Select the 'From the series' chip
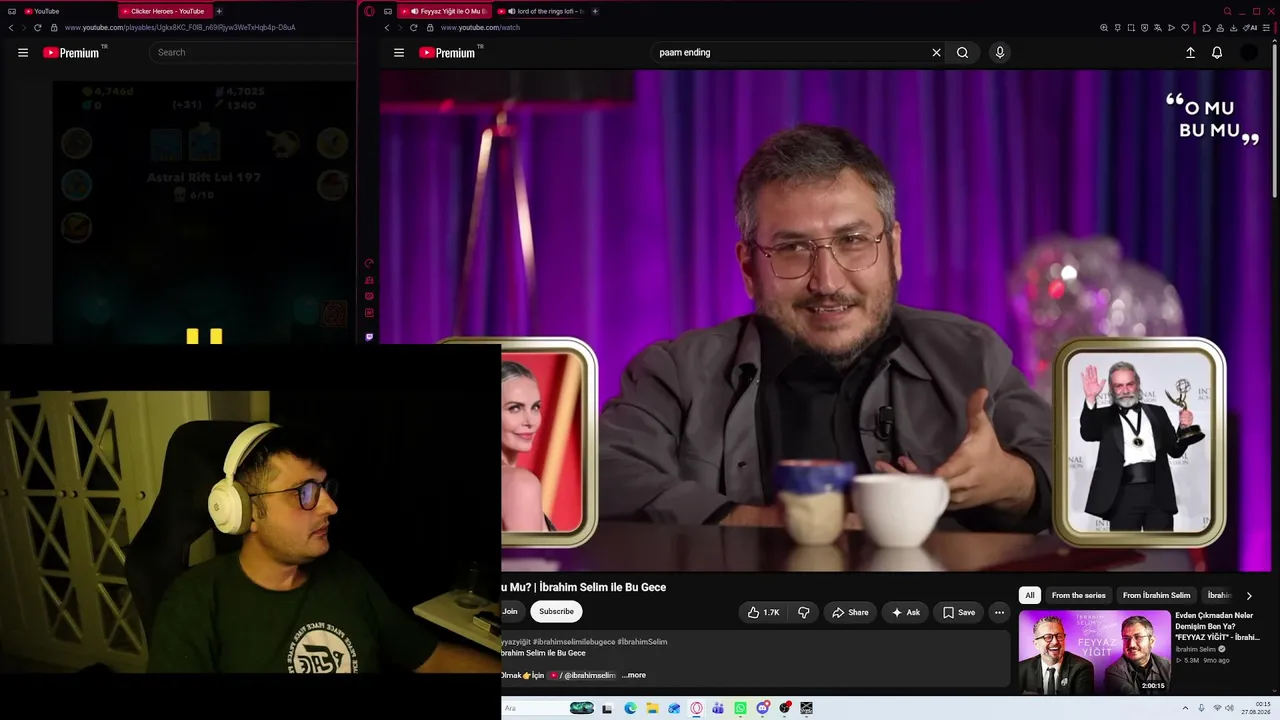This screenshot has height=720, width=1280. tap(1078, 595)
